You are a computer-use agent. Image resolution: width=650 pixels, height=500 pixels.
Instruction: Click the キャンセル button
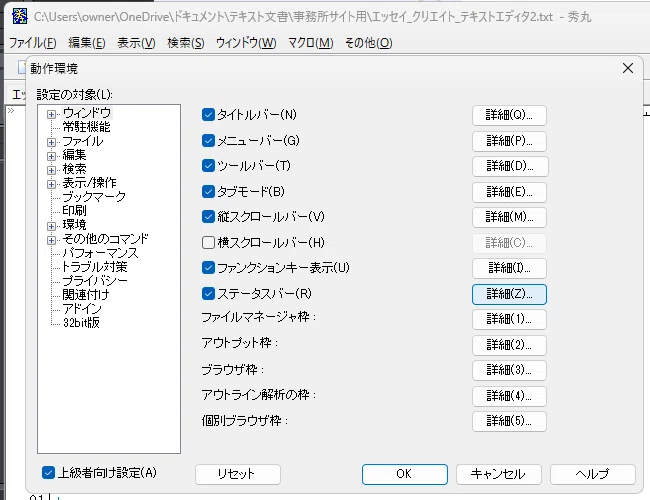[499, 474]
